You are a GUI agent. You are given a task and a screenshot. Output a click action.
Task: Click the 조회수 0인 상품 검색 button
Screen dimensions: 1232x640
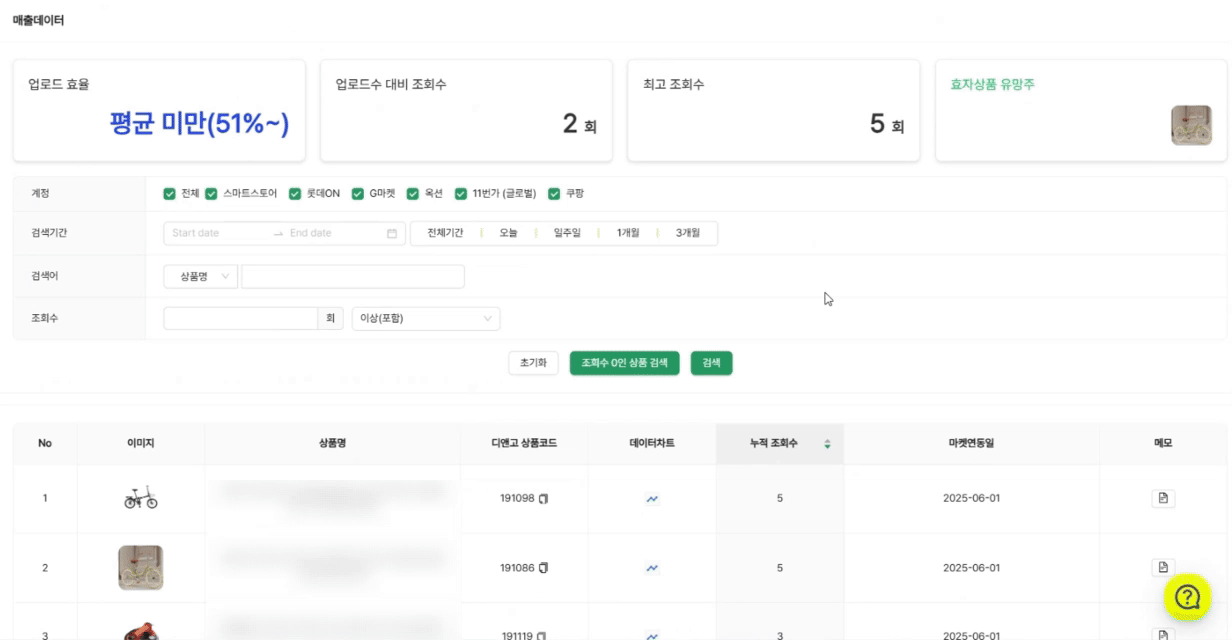click(x=625, y=363)
